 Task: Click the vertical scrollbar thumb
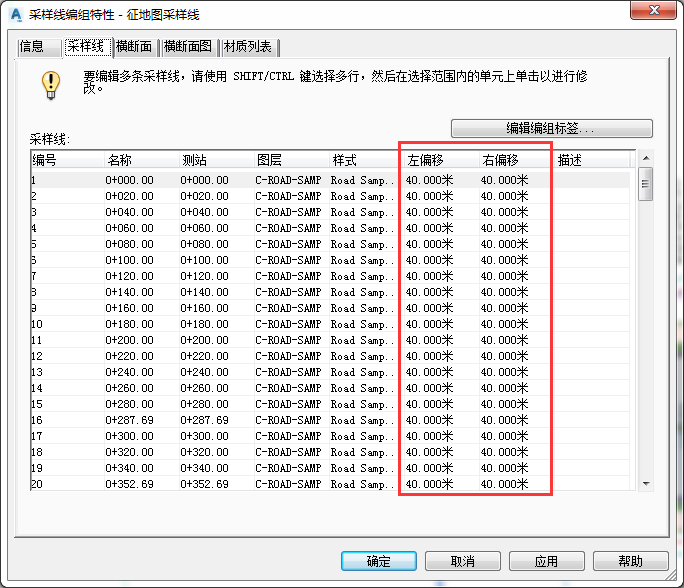pos(645,184)
